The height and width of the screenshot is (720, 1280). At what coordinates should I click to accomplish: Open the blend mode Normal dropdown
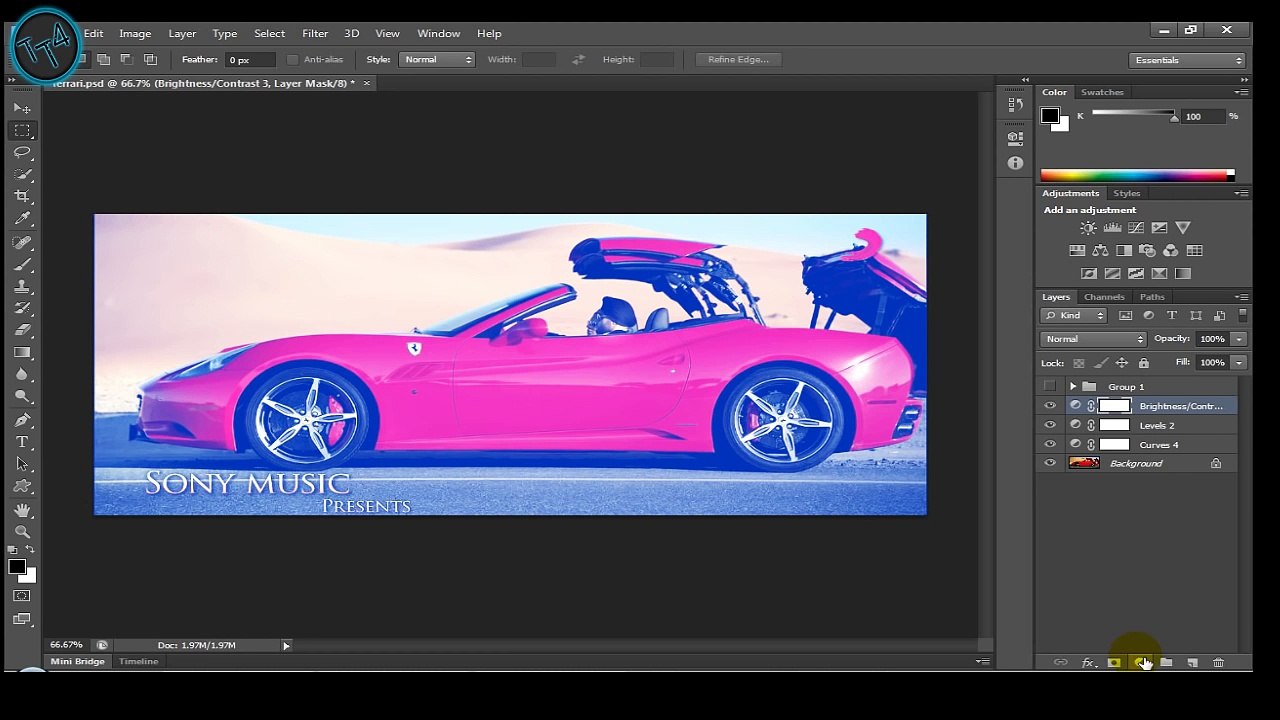[x=1093, y=339]
